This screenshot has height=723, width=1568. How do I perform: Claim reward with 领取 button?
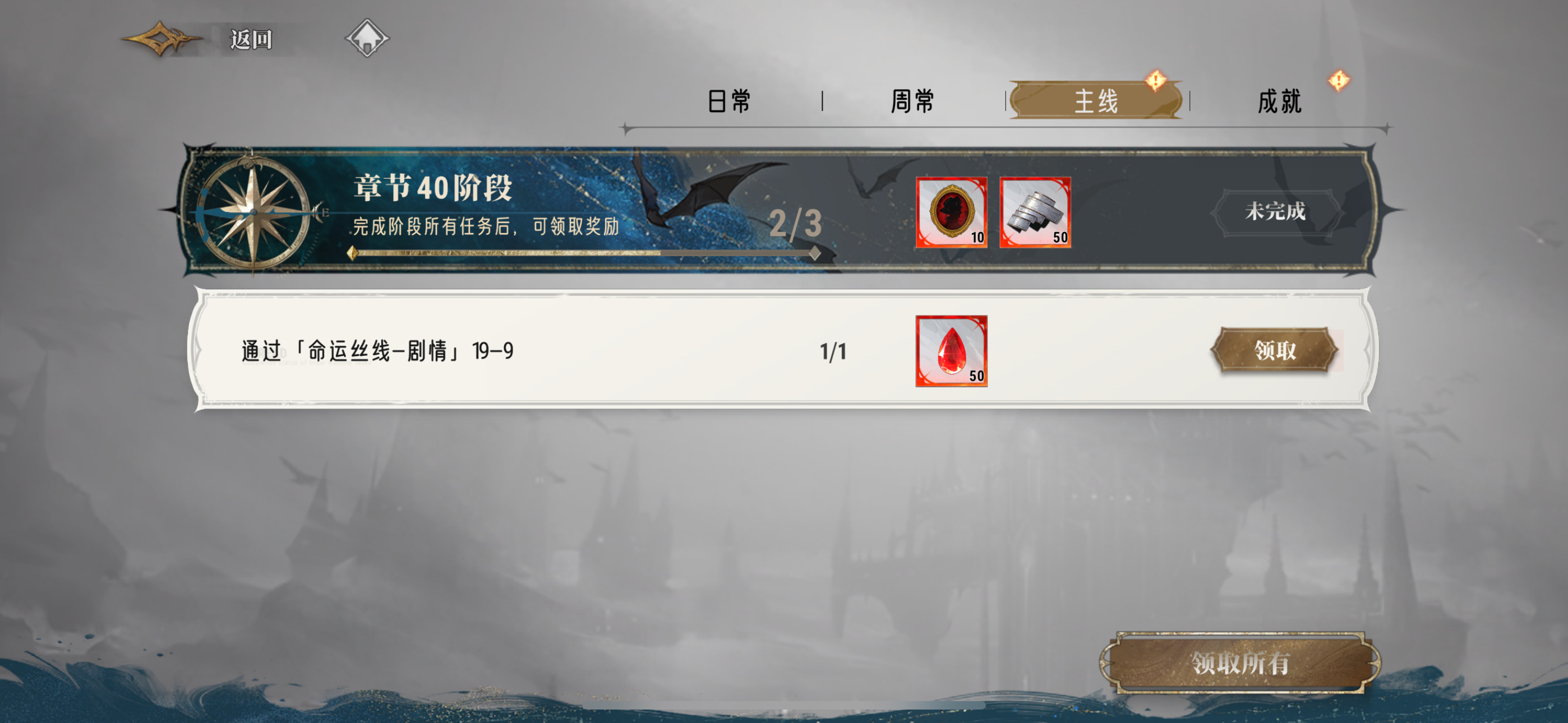[1275, 350]
